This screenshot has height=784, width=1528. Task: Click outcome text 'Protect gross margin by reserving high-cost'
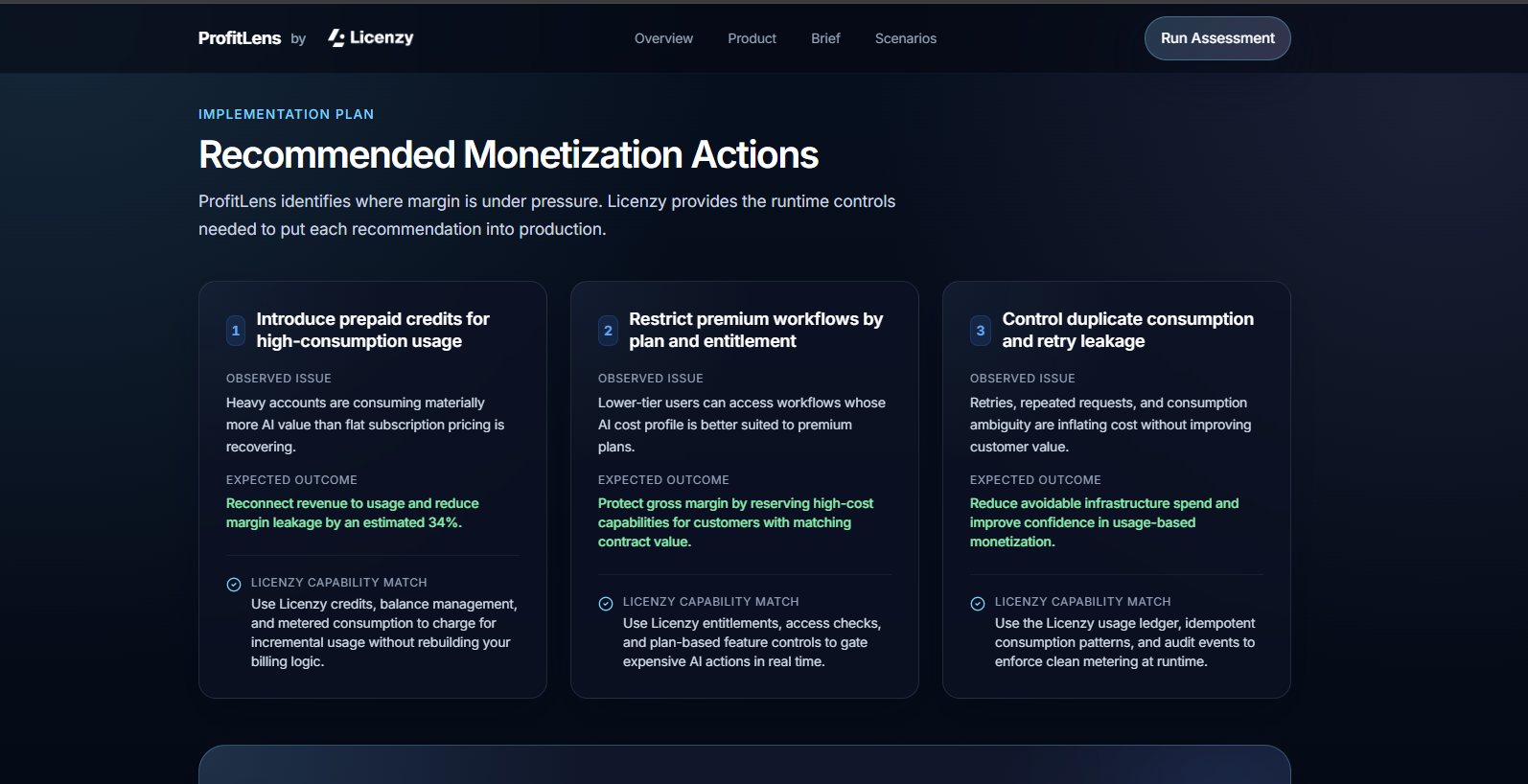coord(735,503)
